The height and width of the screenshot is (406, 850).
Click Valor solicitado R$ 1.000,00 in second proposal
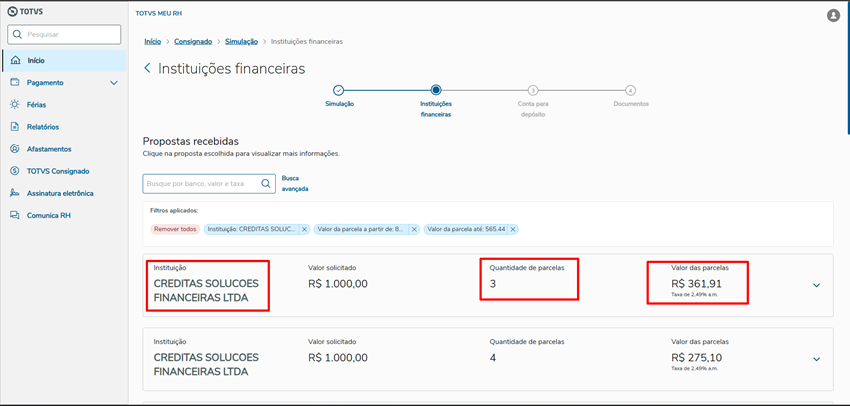click(338, 357)
